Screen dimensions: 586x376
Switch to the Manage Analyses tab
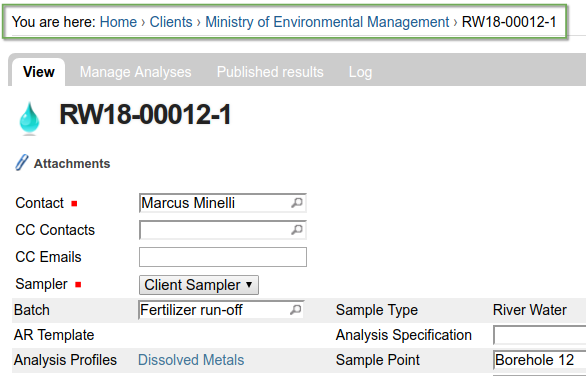tap(135, 72)
